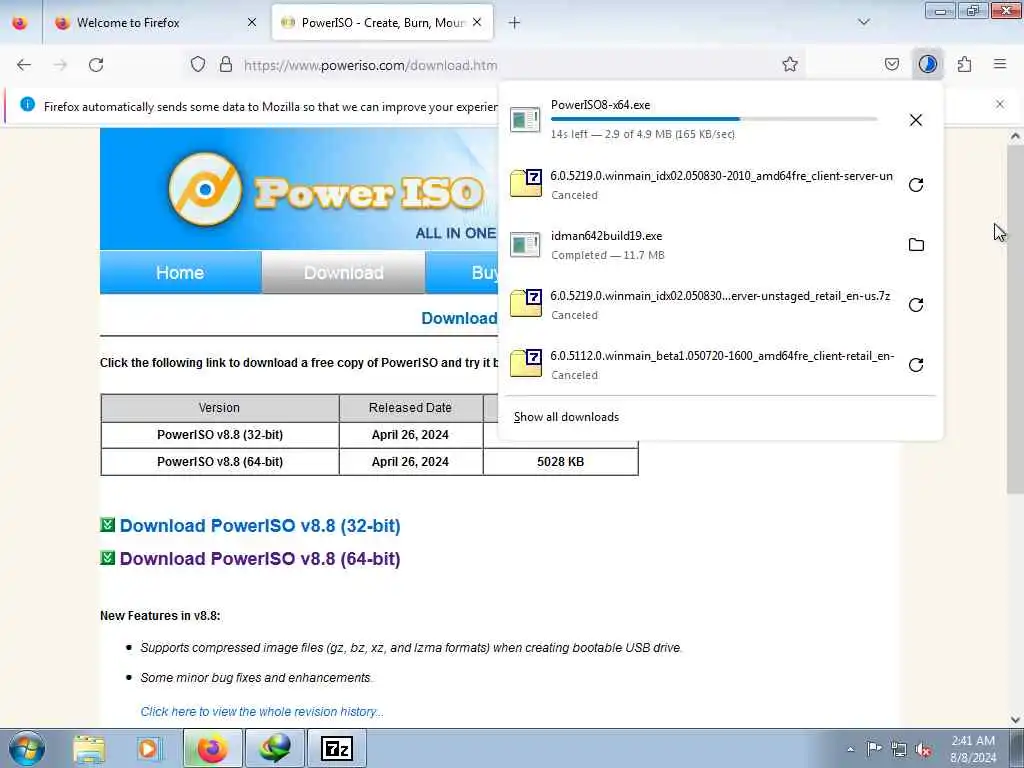Screen dimensions: 1024x768
Task: Retry the 6.0.5219.0 amd64fre_client-server-un download
Action: (x=916, y=185)
